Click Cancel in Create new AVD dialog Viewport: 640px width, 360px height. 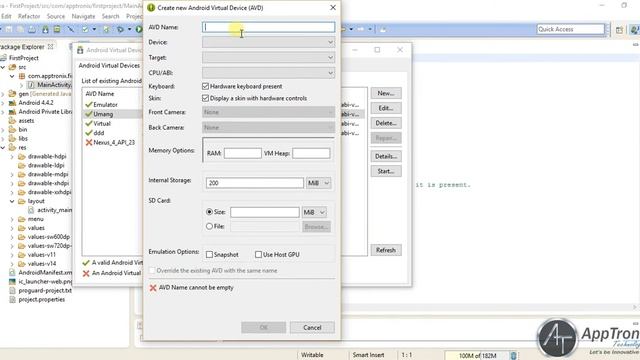(x=312, y=327)
